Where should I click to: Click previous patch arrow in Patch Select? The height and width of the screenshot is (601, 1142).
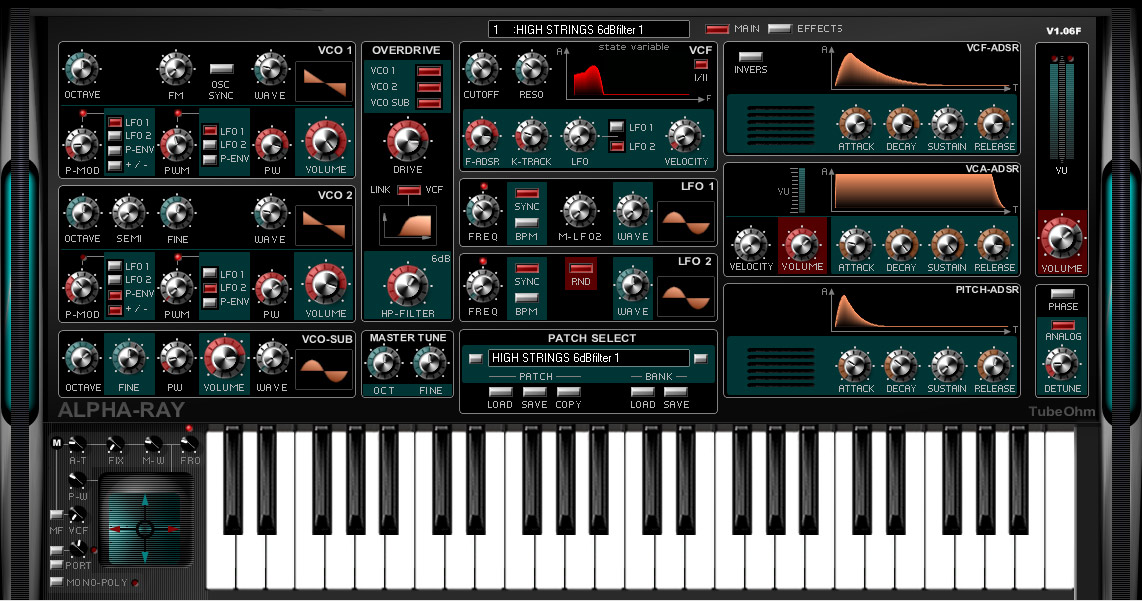click(476, 358)
